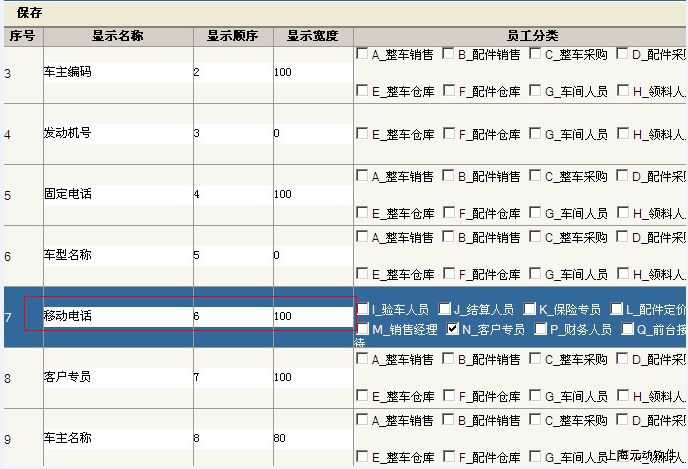Check M_销售经理 in the 移动电话 row
This screenshot has width=688, height=469.
click(x=362, y=329)
